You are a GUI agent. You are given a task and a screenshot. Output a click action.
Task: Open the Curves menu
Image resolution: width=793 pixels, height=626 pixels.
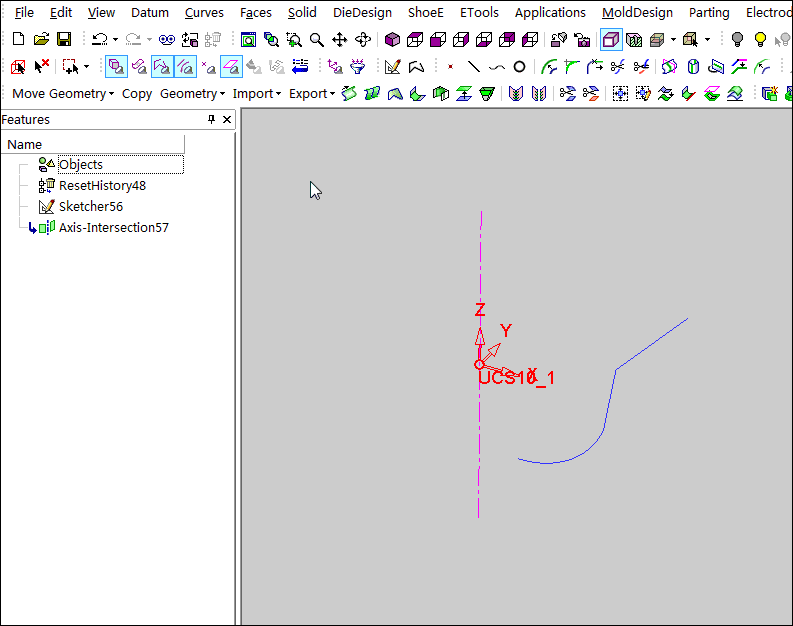point(204,13)
